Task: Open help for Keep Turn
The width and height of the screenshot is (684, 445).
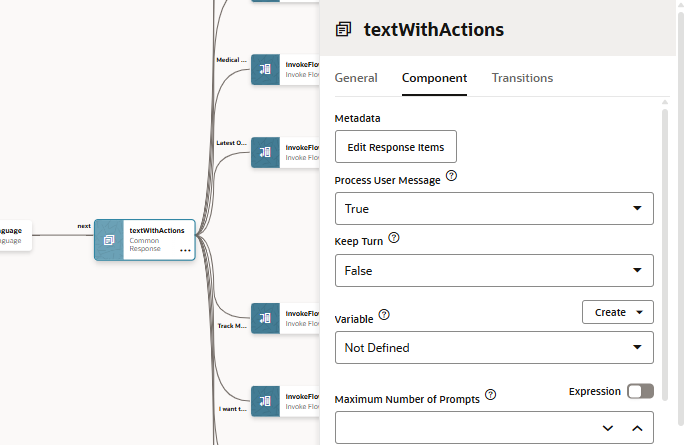Action: click(393, 238)
